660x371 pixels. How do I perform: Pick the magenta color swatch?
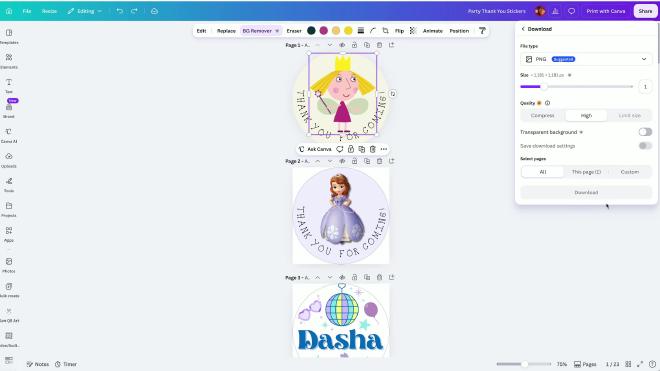(x=323, y=30)
